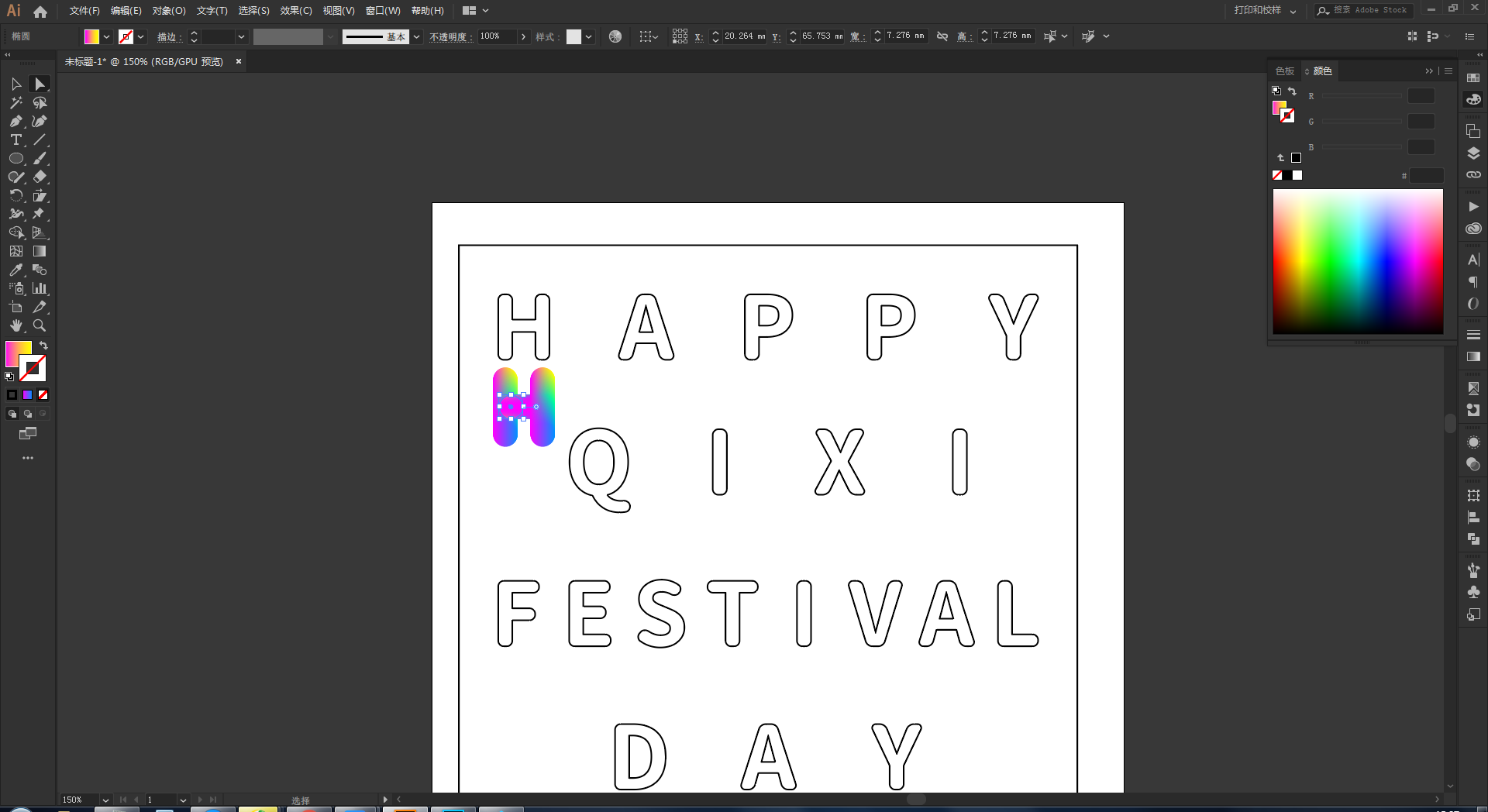1488x812 pixels.
Task: Open the stroke style 基本 dropdown
Action: pos(416,36)
